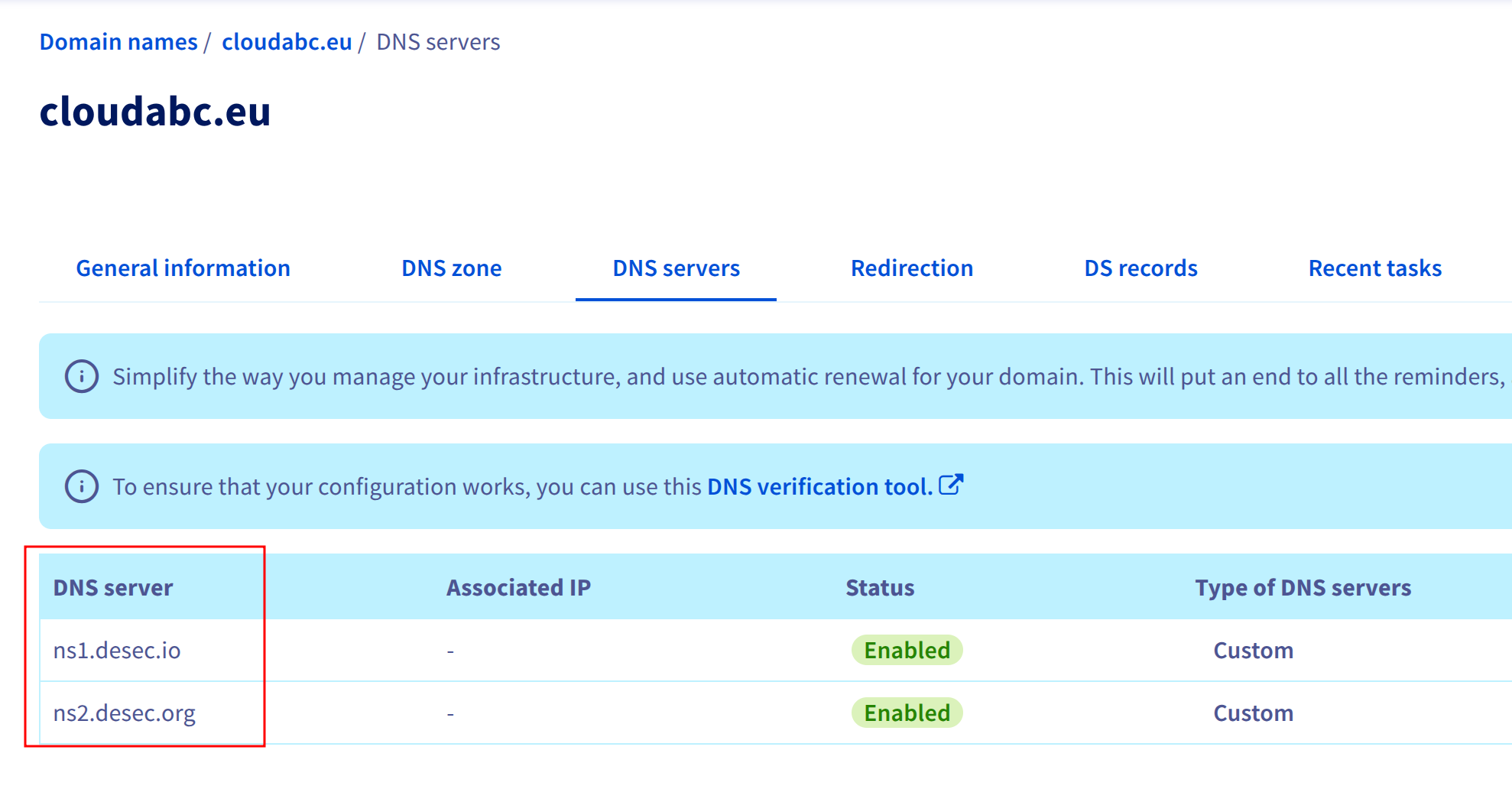Click the cloudabc.eu breadcrumb link
Screen dimensions: 1512x789
287,41
